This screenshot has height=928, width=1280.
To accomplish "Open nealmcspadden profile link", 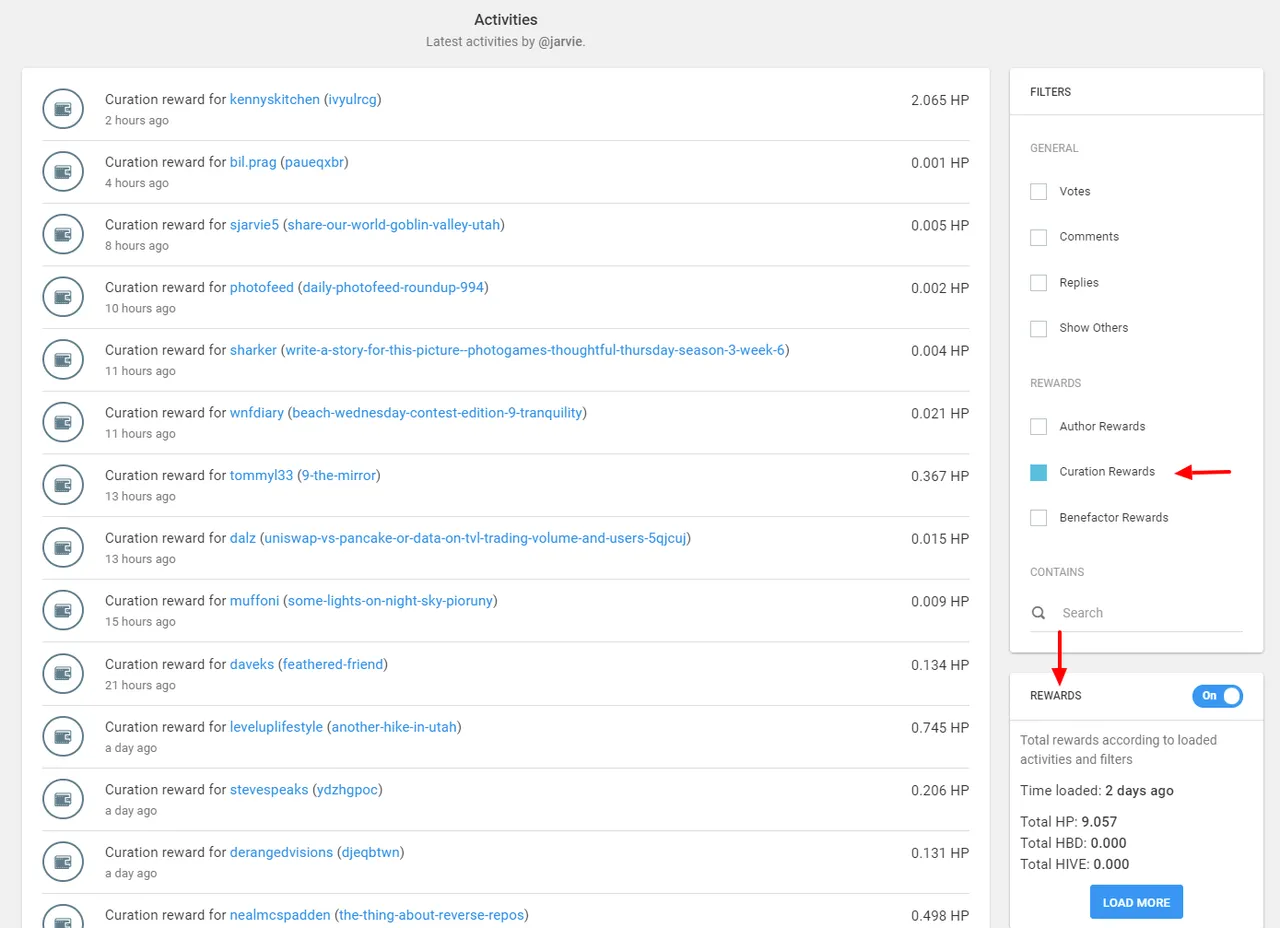I will (x=280, y=915).
